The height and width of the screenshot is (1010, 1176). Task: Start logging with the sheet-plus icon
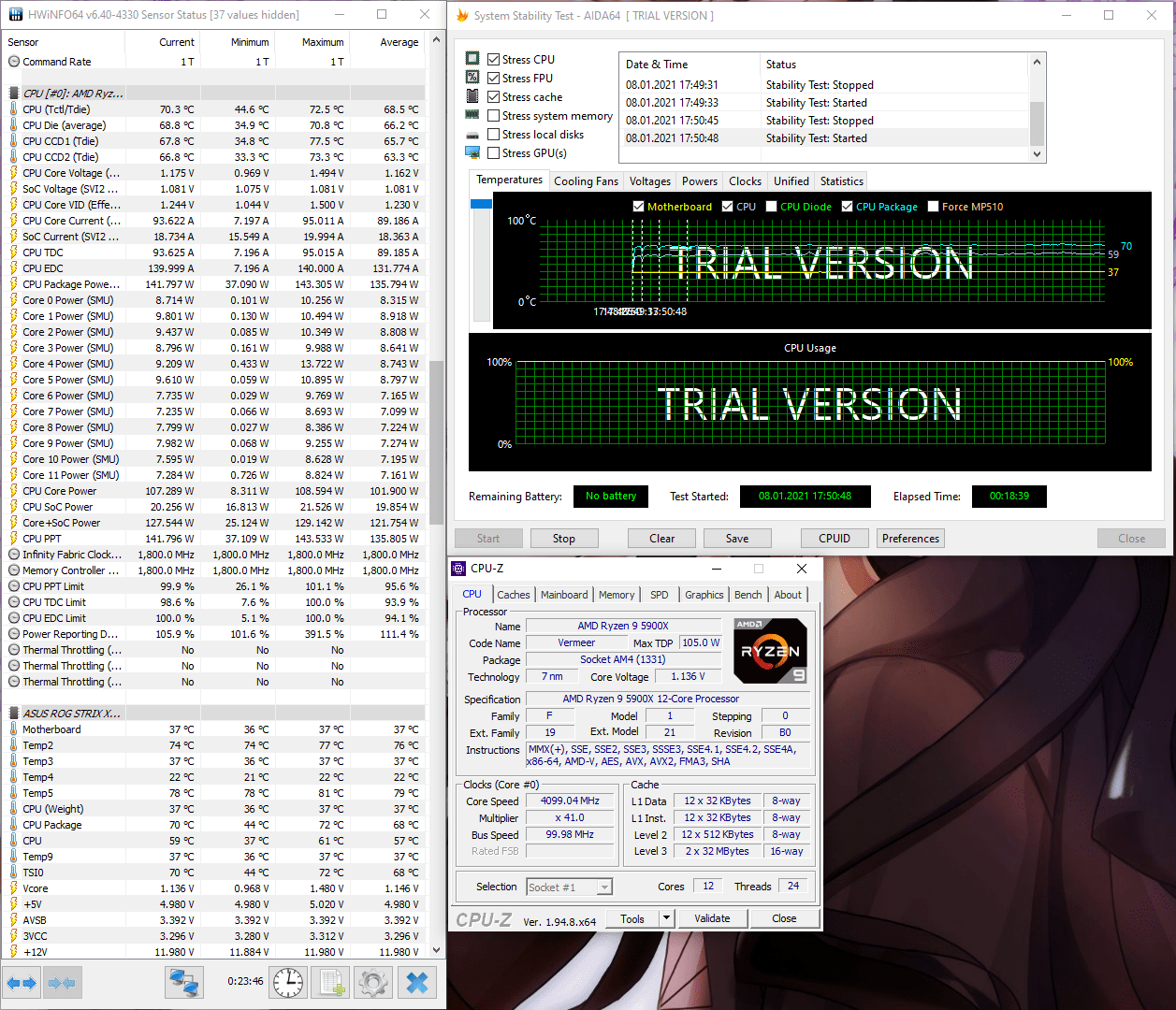332,983
